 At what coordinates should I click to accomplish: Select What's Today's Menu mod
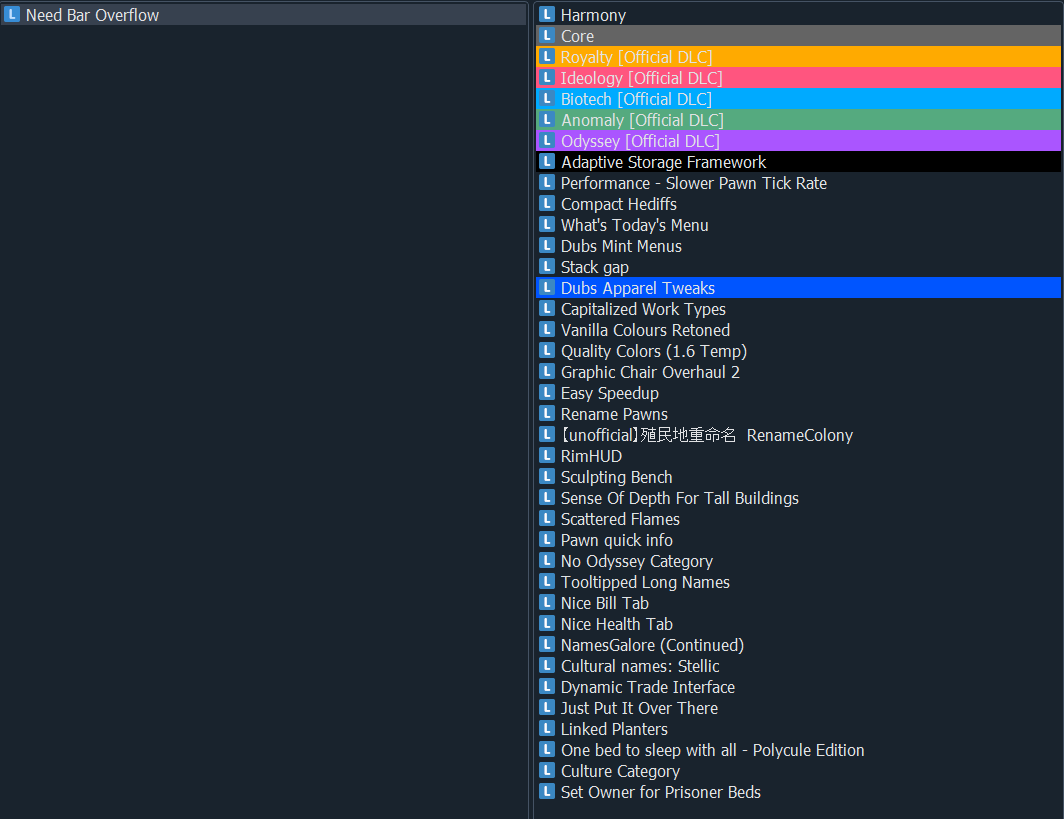[799, 225]
